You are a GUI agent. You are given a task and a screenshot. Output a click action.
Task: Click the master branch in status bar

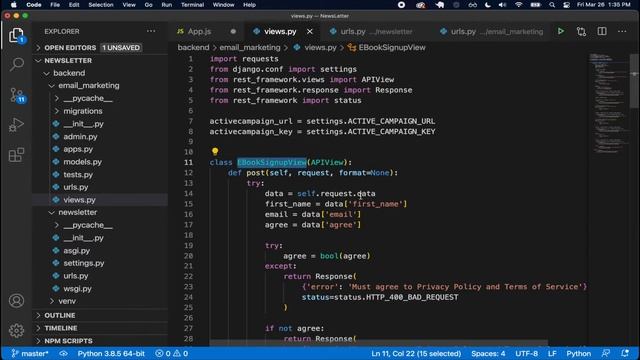tap(30, 353)
